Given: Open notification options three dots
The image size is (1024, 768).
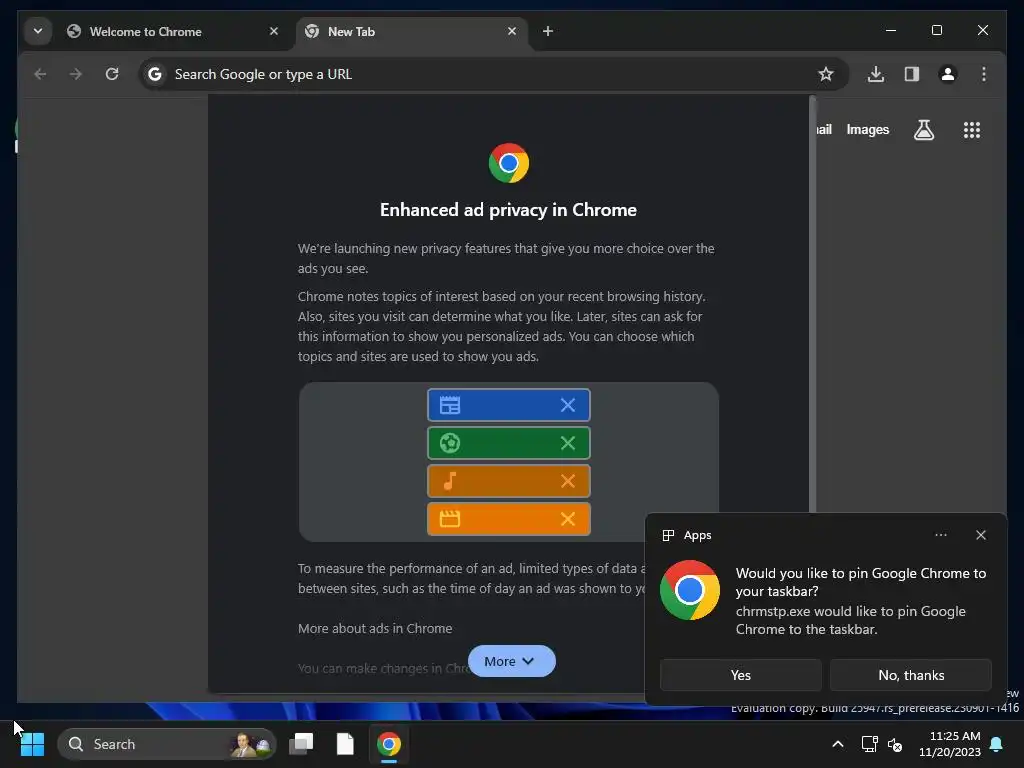Looking at the screenshot, I should point(940,536).
